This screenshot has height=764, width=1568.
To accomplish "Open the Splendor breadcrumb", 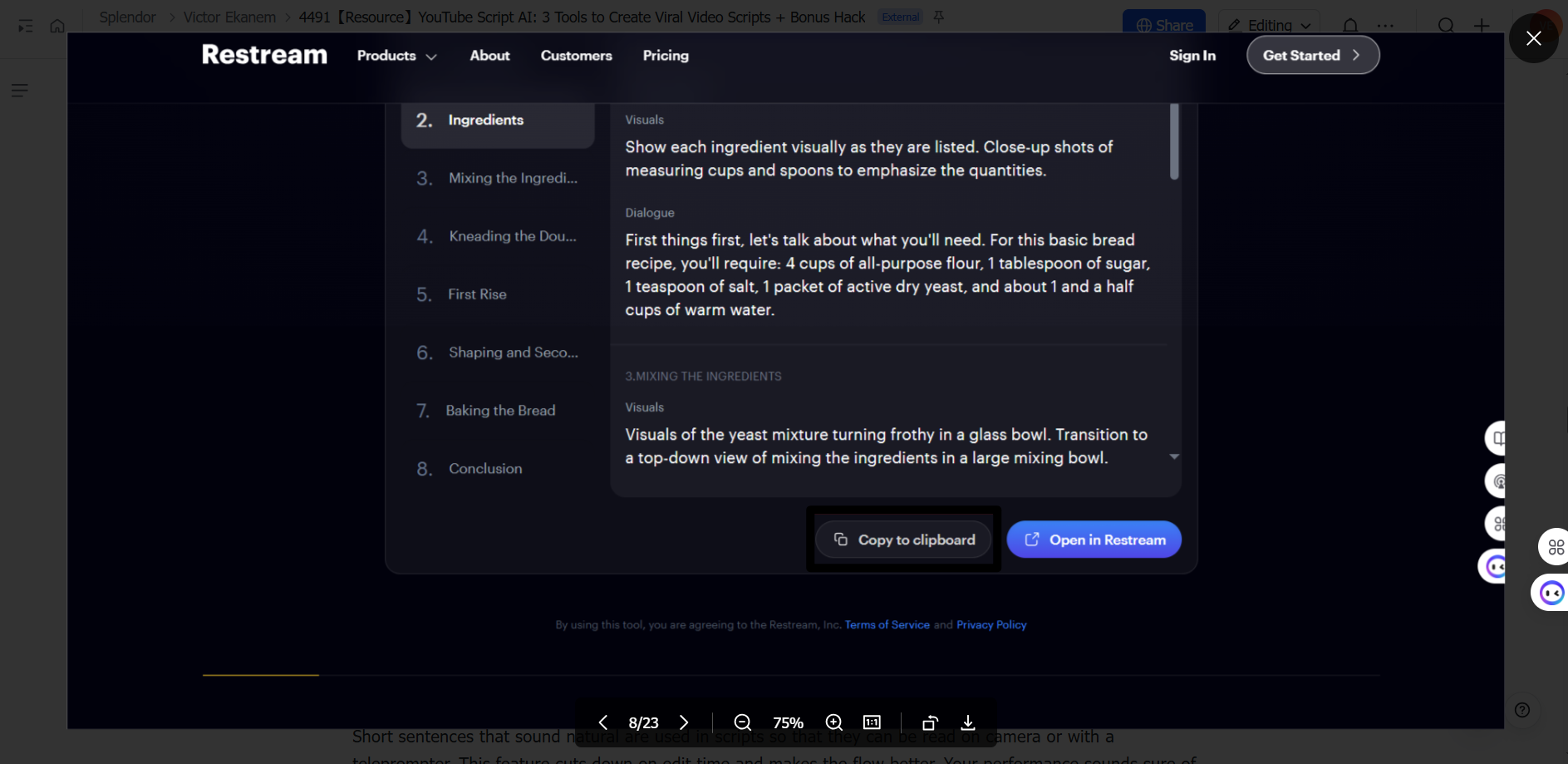I will point(127,17).
